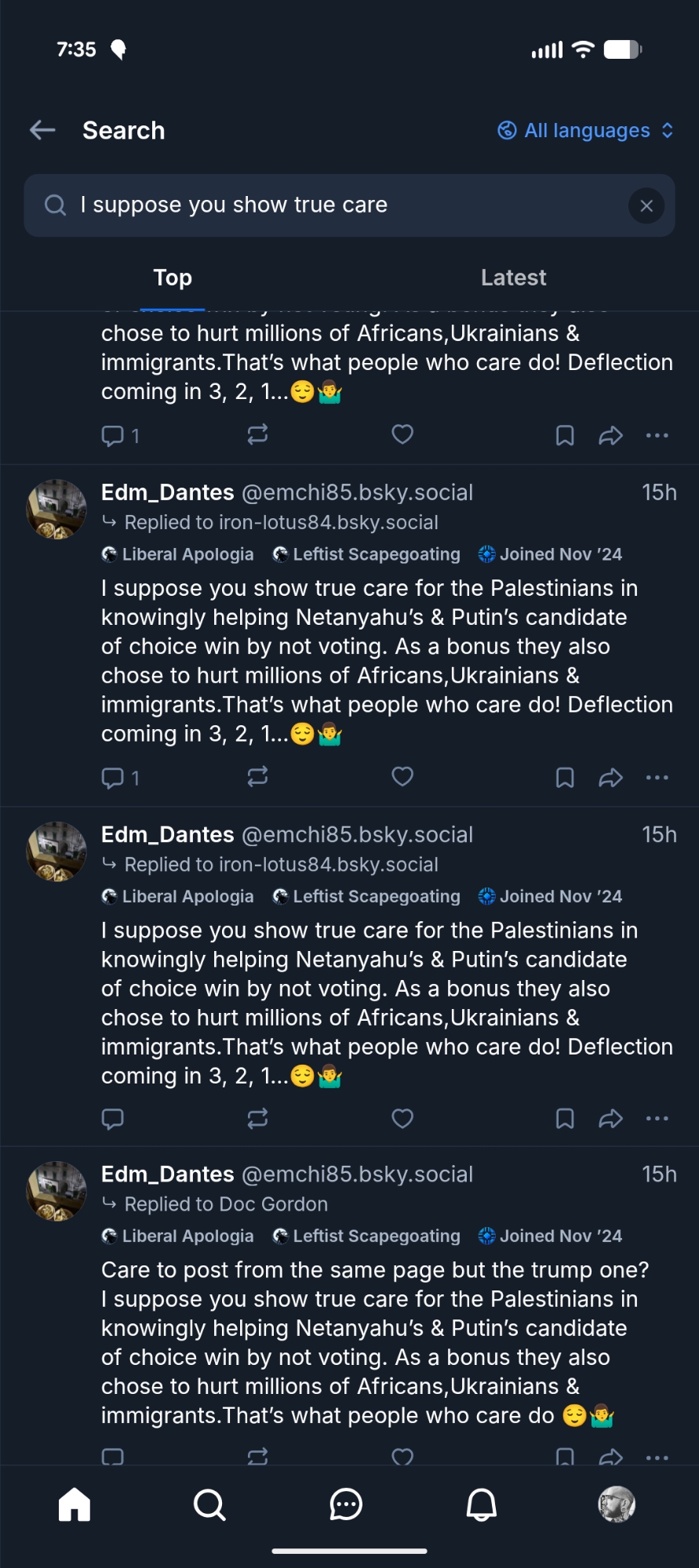Open the All languages dropdown

click(x=586, y=130)
